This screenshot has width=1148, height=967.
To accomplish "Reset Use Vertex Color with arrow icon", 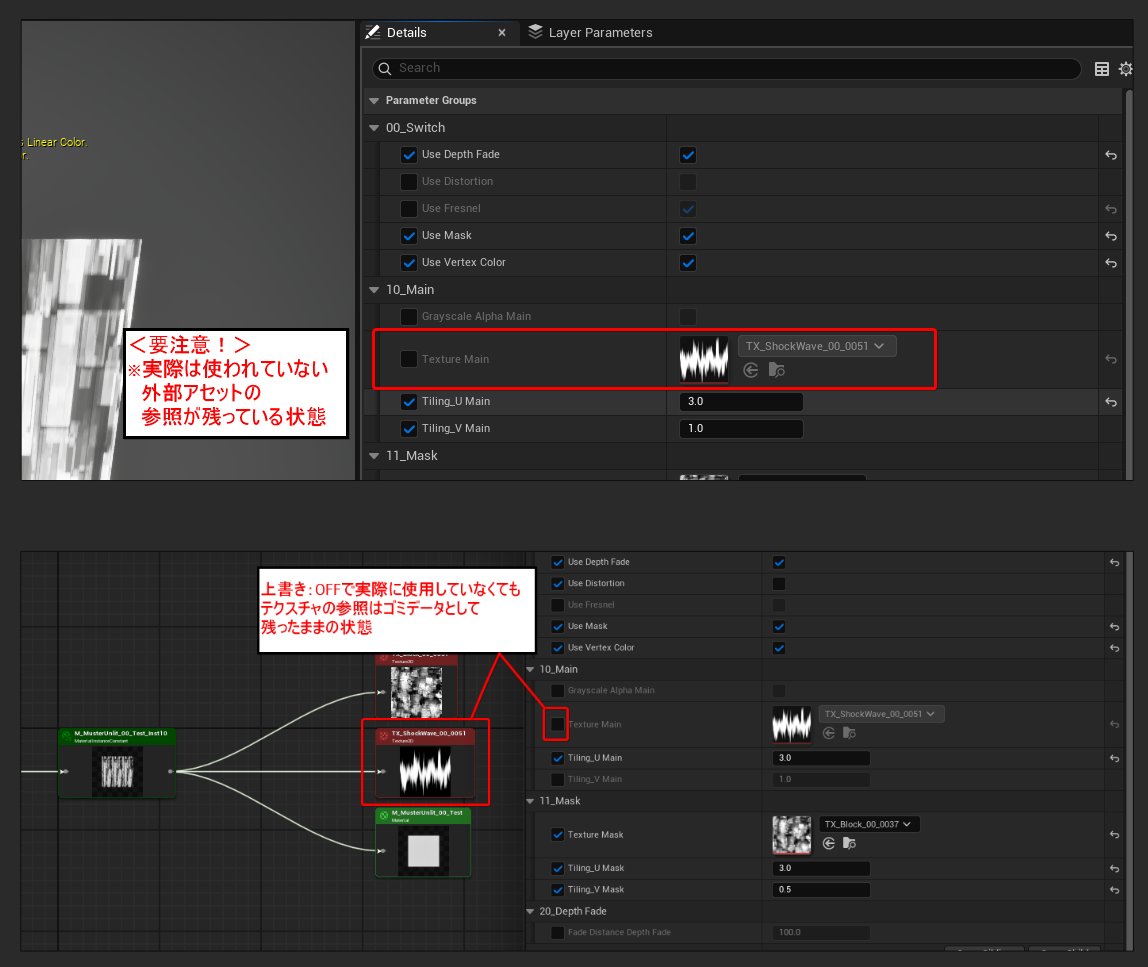I will (1110, 263).
